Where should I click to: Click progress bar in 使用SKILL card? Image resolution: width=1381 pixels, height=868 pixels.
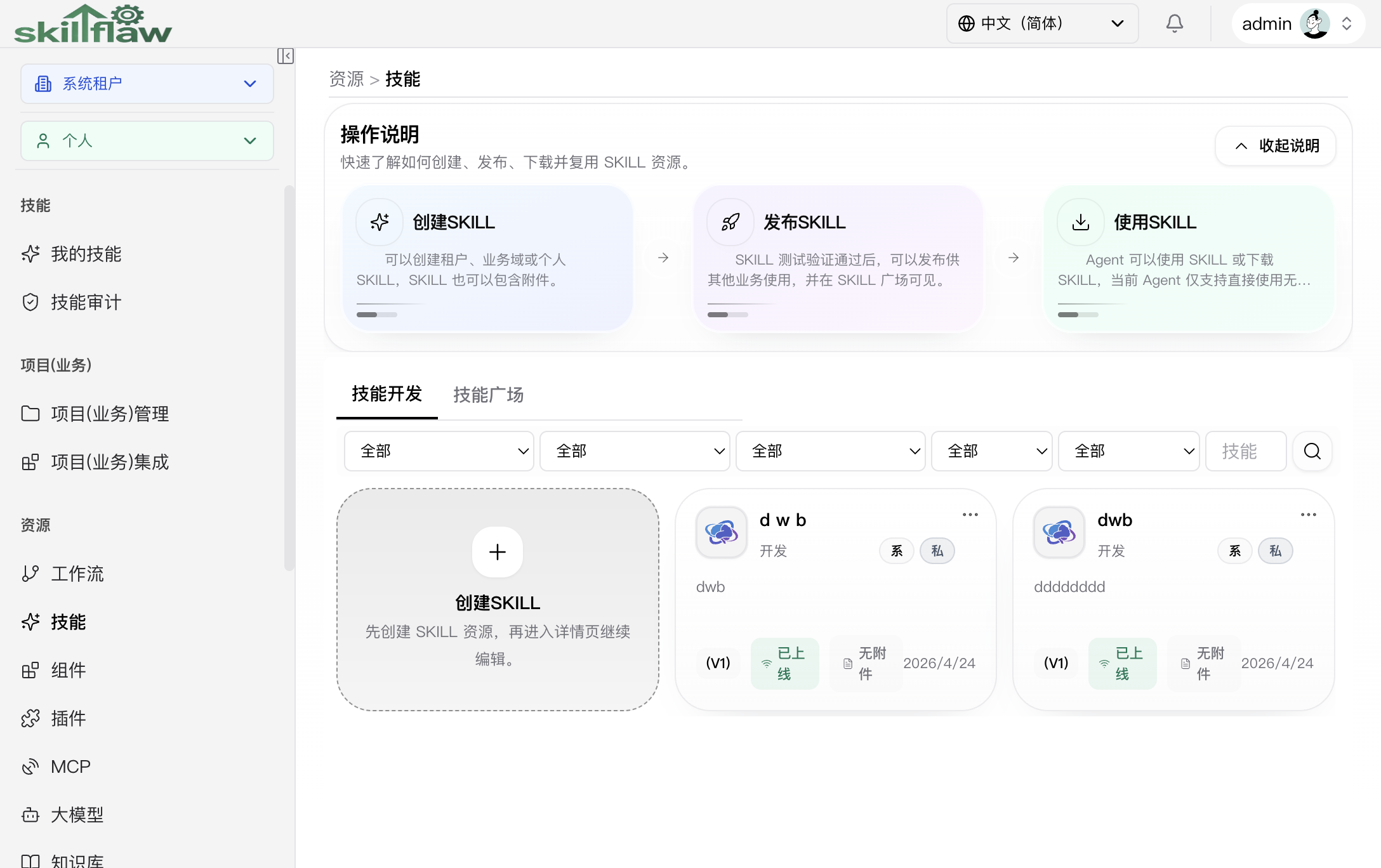pyautogui.click(x=1078, y=315)
